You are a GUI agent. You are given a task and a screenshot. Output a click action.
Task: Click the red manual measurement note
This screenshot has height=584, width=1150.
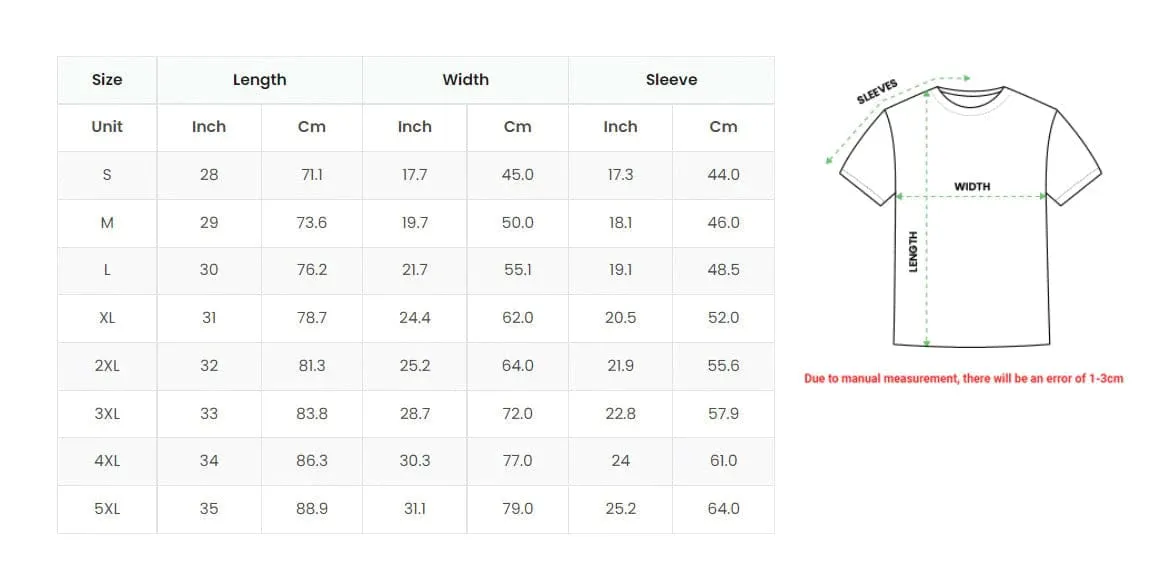tap(964, 379)
